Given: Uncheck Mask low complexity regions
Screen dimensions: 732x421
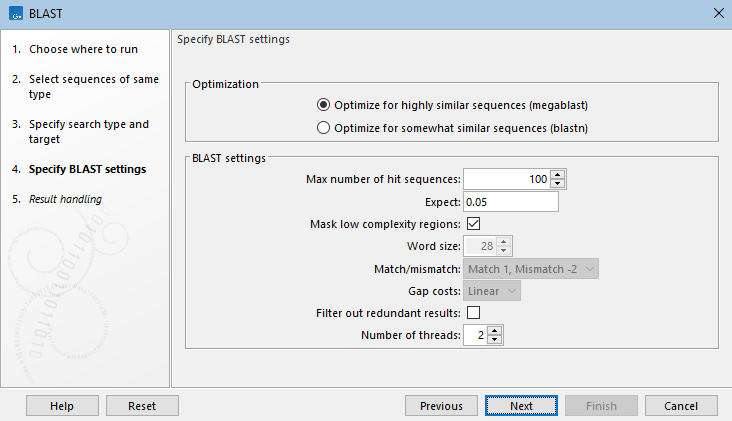Looking at the screenshot, I should point(473,223).
